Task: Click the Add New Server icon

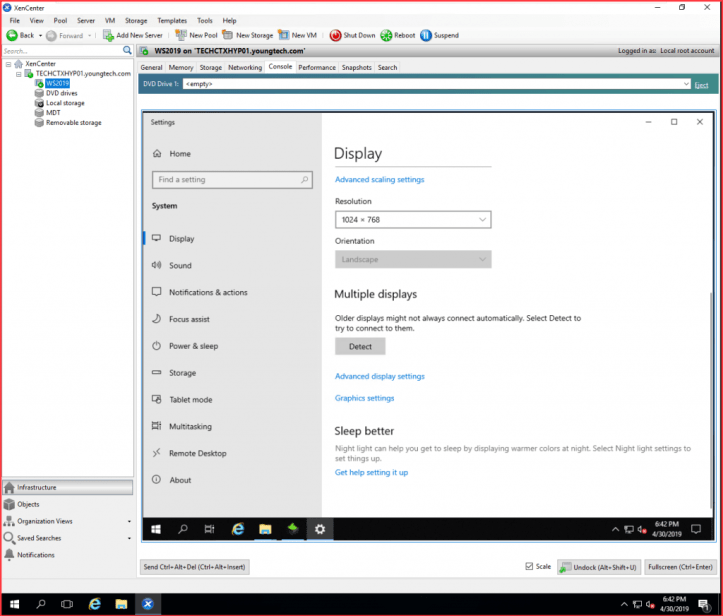Action: click(108, 36)
